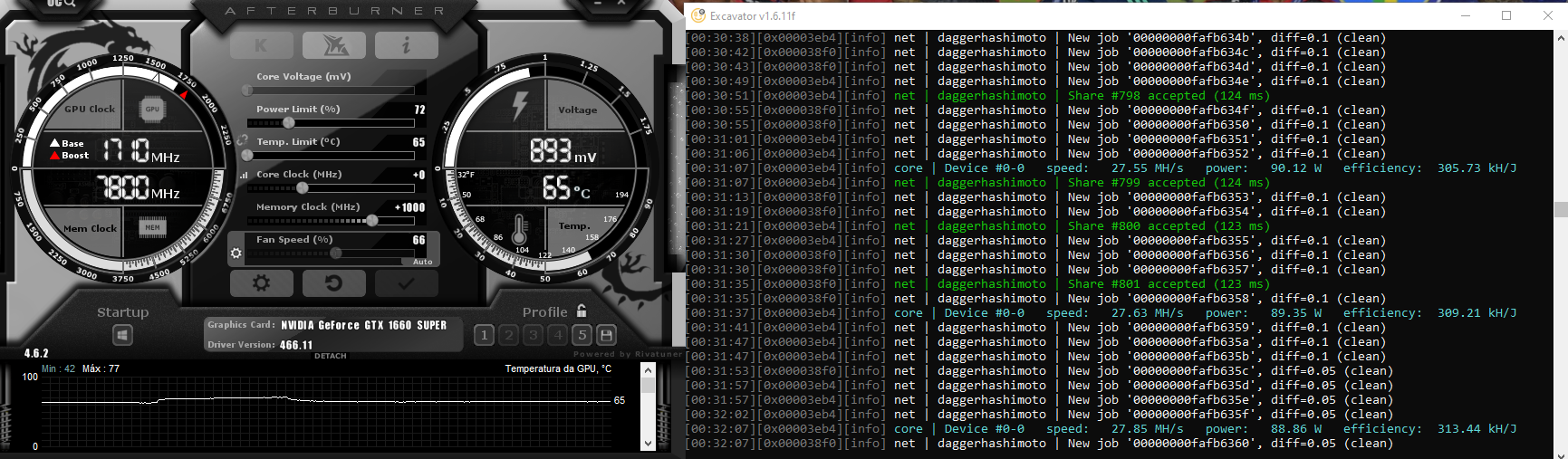Toggle the Profile padlock

click(x=582, y=311)
